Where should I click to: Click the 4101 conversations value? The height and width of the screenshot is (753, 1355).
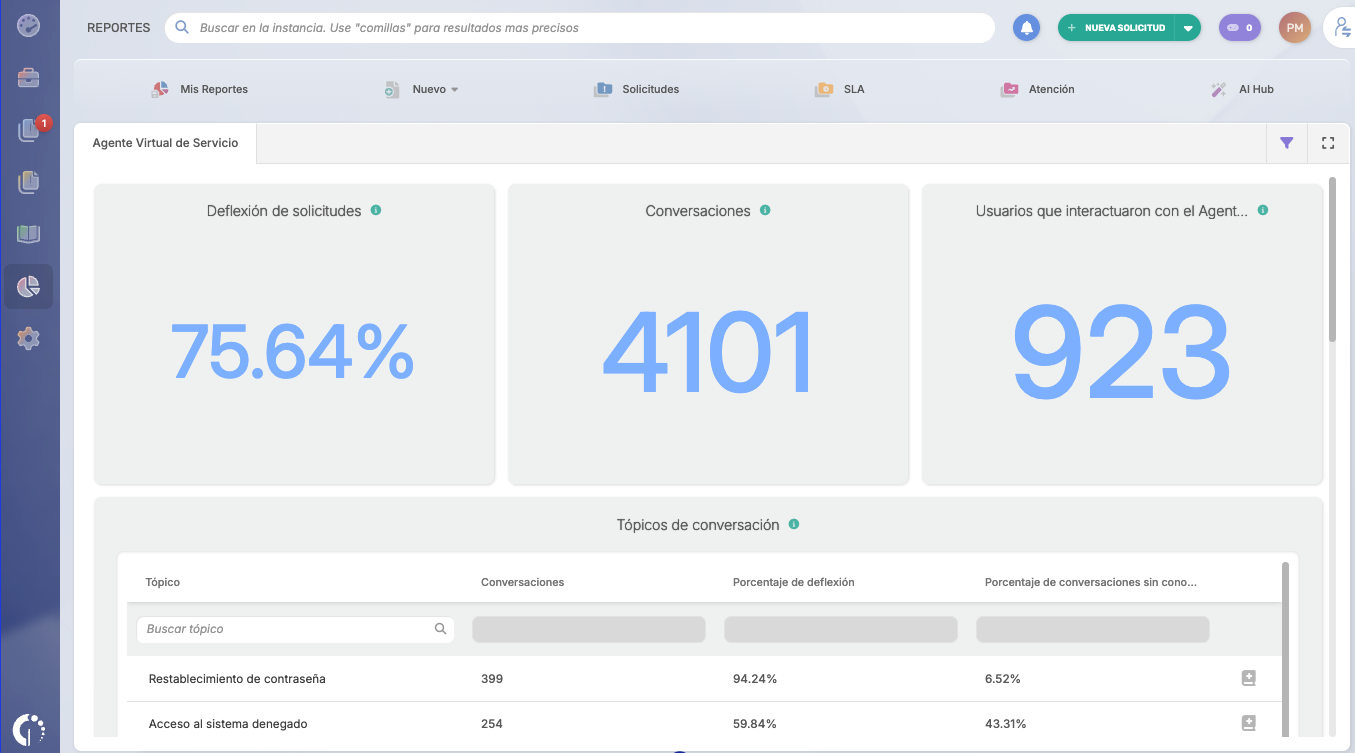(x=708, y=353)
